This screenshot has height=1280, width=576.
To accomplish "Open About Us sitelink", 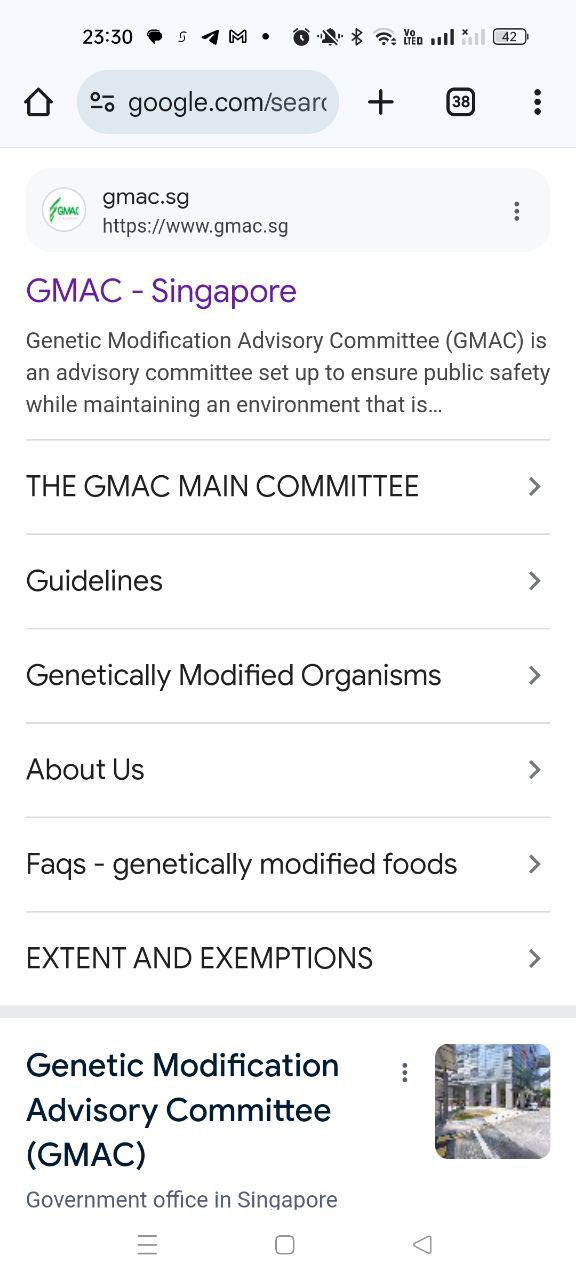I will (288, 770).
